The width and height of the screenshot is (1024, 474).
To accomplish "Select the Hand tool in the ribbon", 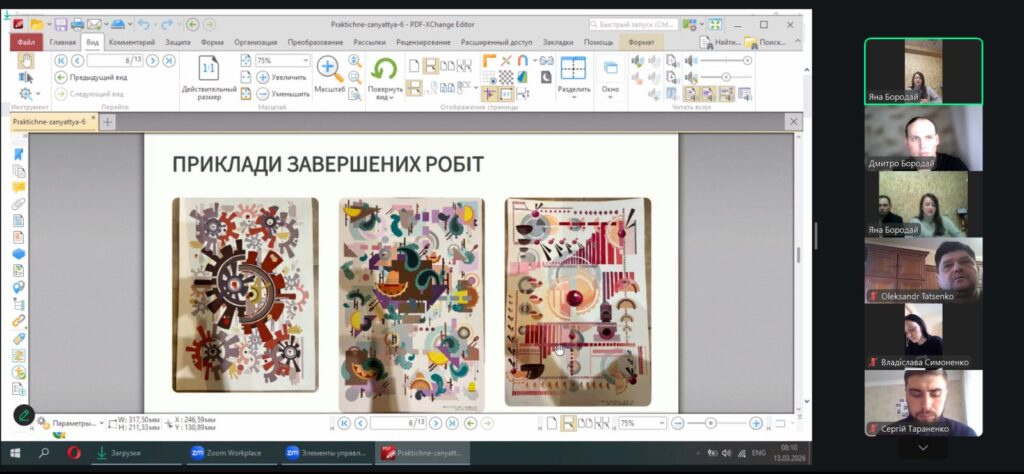I will [26, 61].
